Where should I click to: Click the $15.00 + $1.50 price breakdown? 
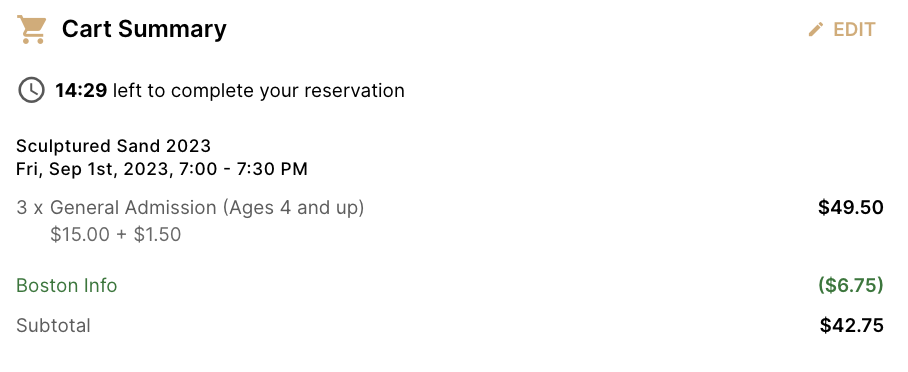(116, 235)
